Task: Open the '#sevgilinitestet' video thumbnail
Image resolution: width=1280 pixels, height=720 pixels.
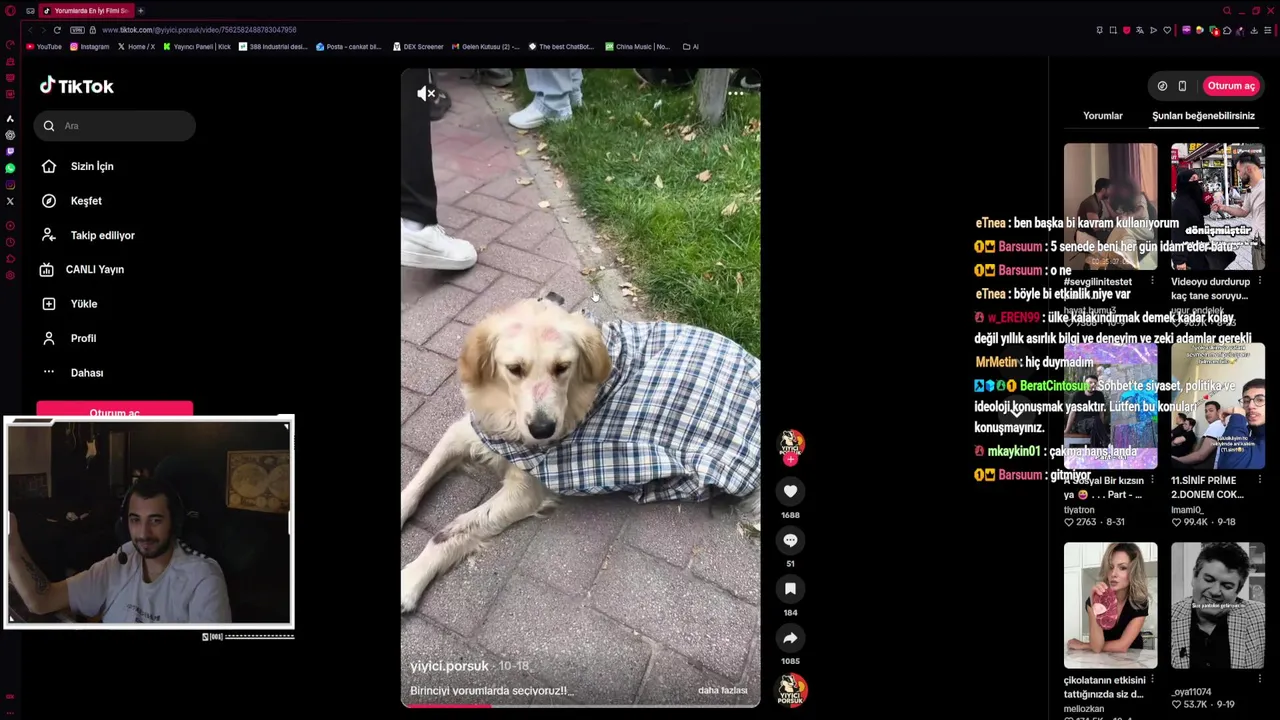Action: click(1110, 207)
